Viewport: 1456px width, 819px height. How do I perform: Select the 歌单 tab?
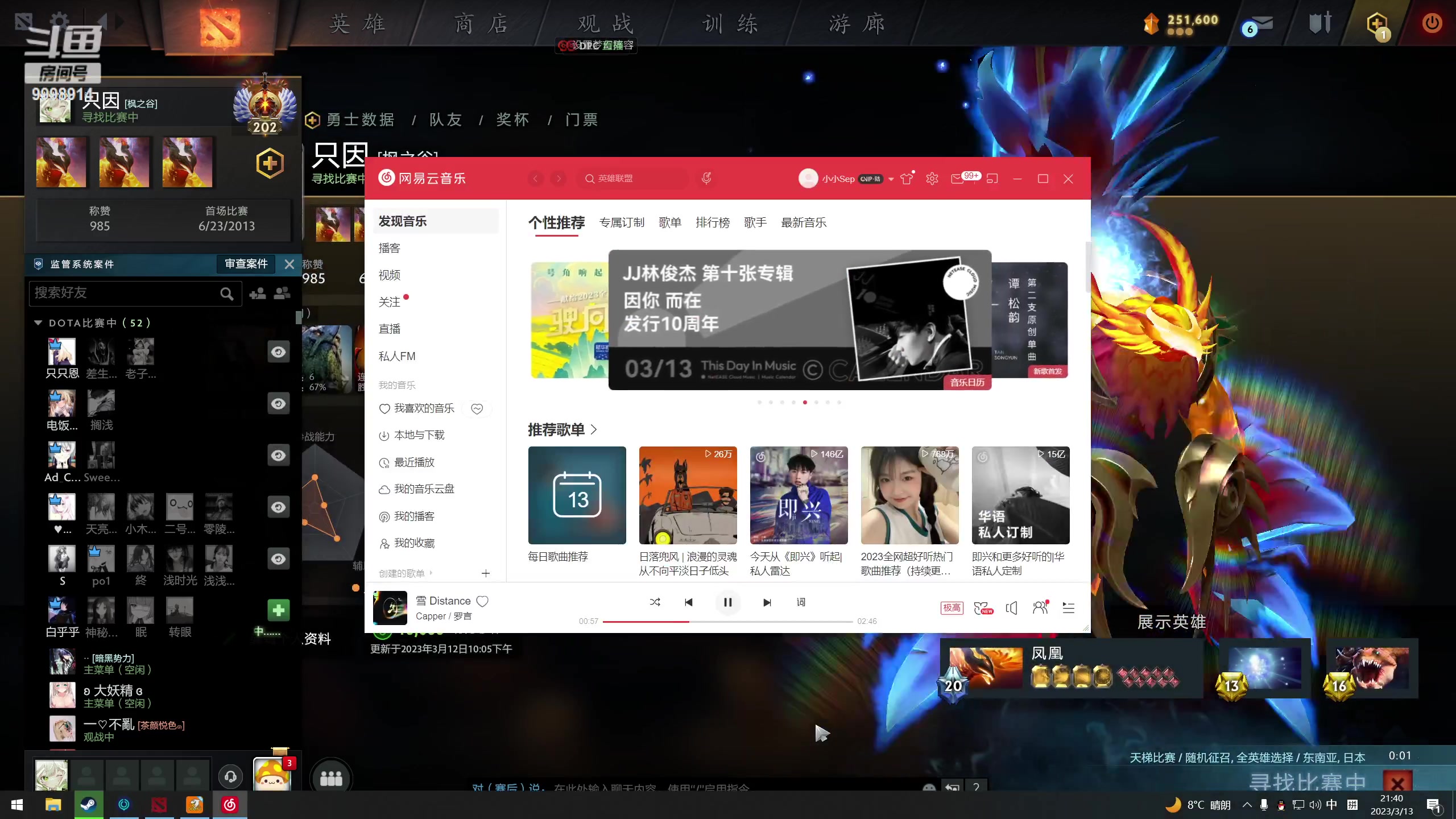point(670,222)
